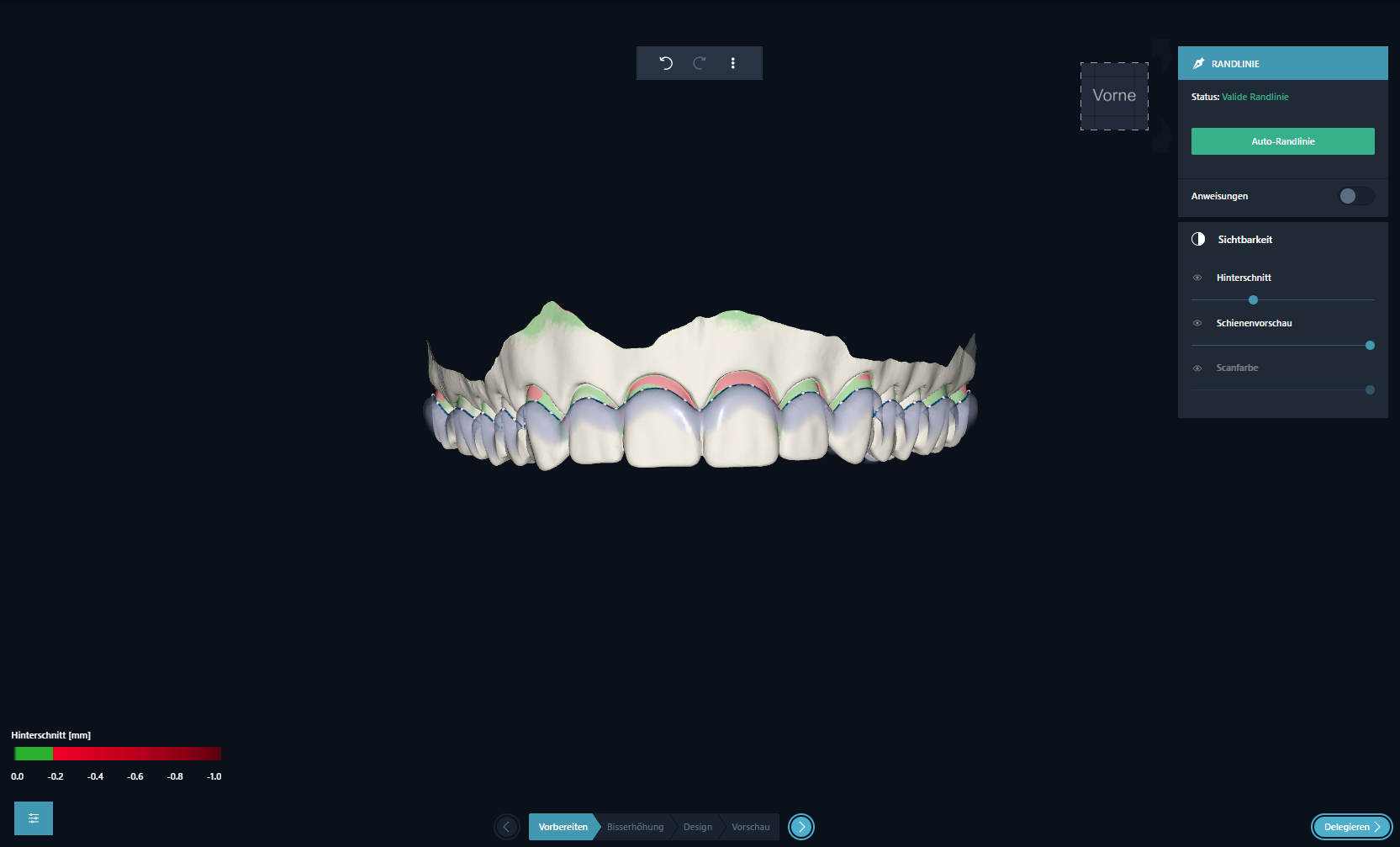The image size is (1400, 847).
Task: Click the Auto-Randlinie button
Action: 1282,141
